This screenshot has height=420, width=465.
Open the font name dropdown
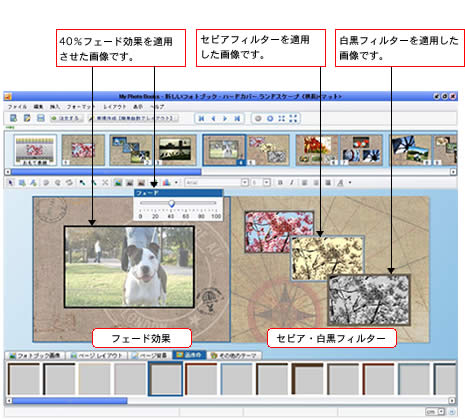[x=245, y=182]
